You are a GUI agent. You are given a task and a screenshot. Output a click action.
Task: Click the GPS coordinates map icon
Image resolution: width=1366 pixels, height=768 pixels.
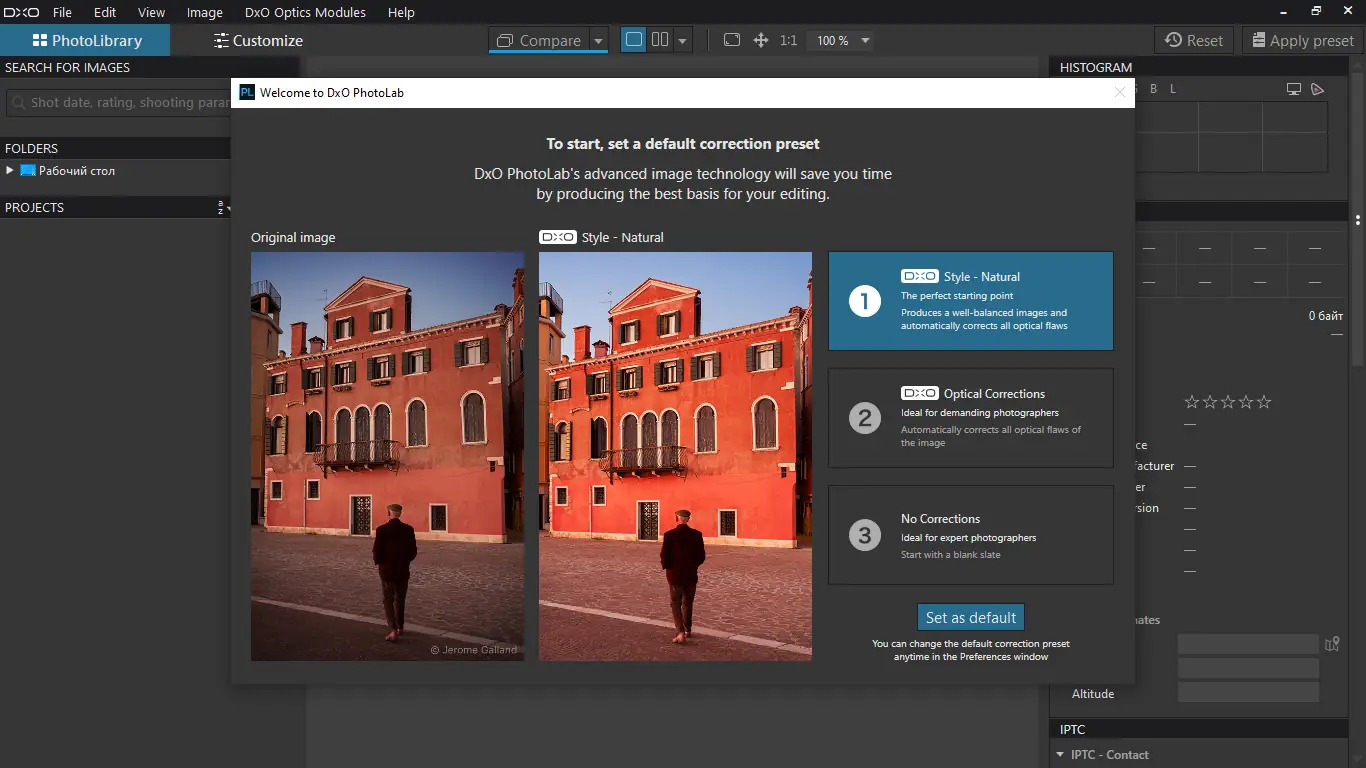(x=1331, y=644)
